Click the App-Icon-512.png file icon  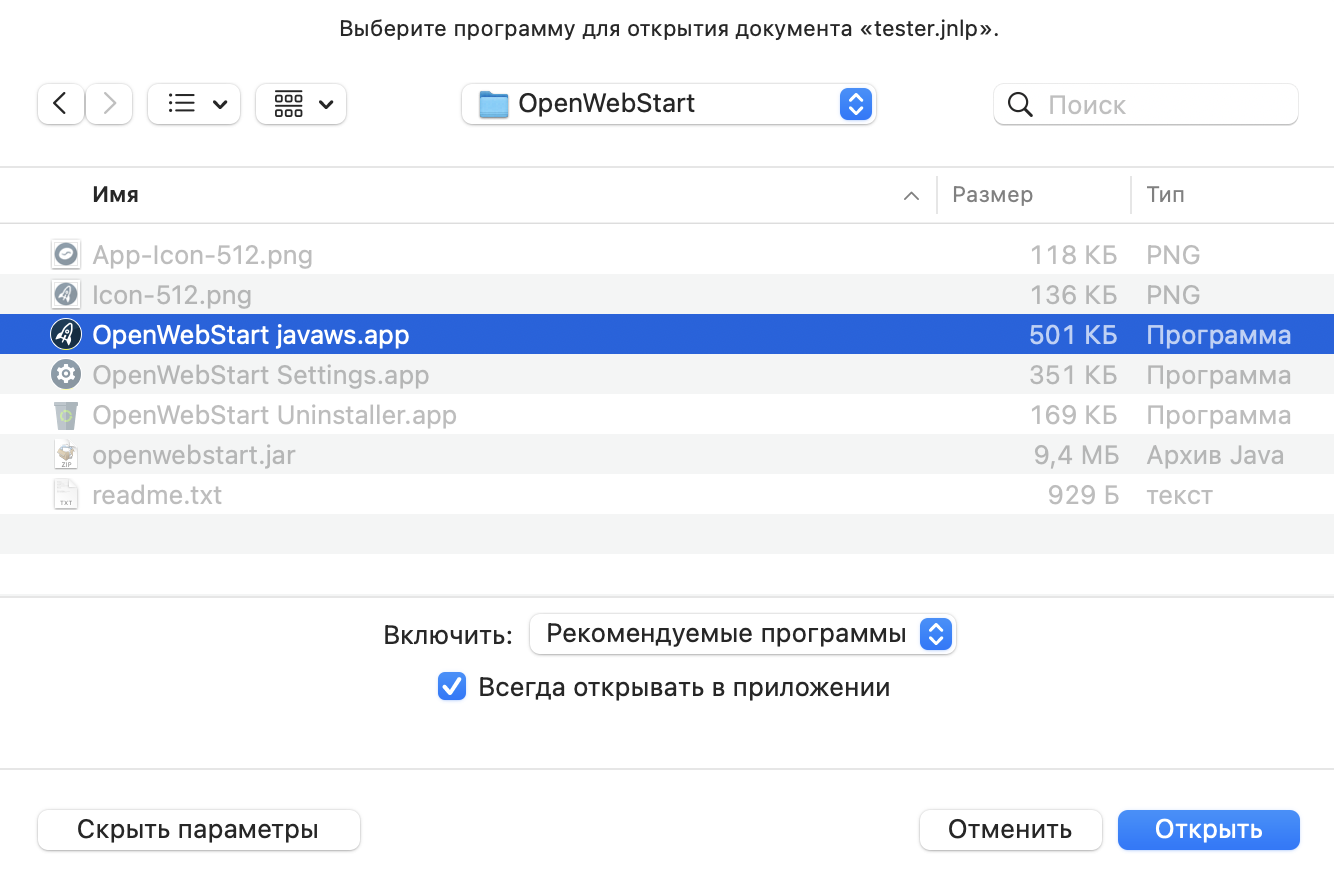pos(66,255)
